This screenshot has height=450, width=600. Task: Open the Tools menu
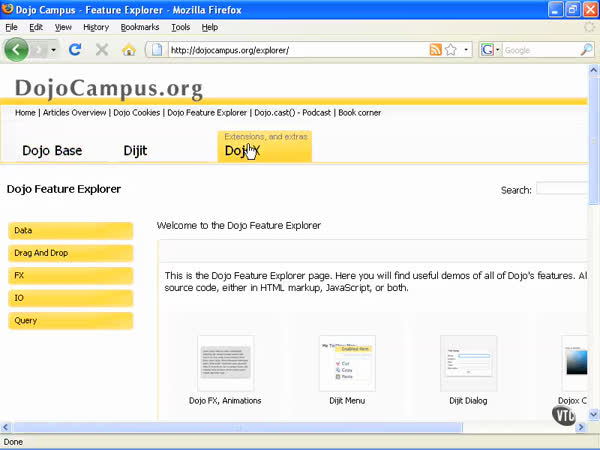tap(180, 27)
